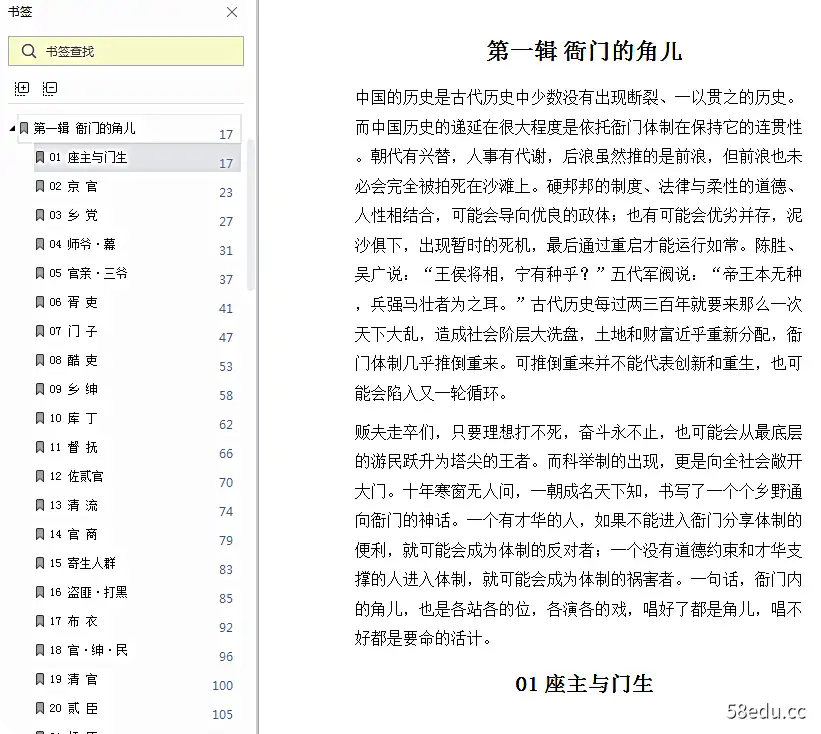The height and width of the screenshot is (734, 821).
Task: Click the expand all bookmarks icon
Action: [22, 88]
